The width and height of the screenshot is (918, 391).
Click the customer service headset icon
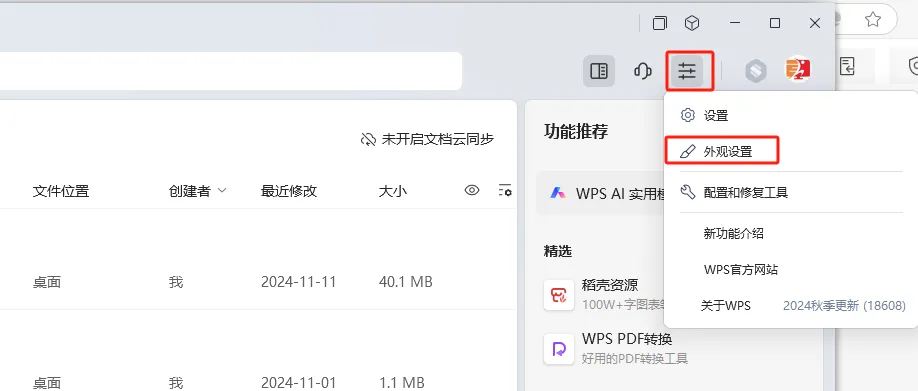pyautogui.click(x=643, y=71)
